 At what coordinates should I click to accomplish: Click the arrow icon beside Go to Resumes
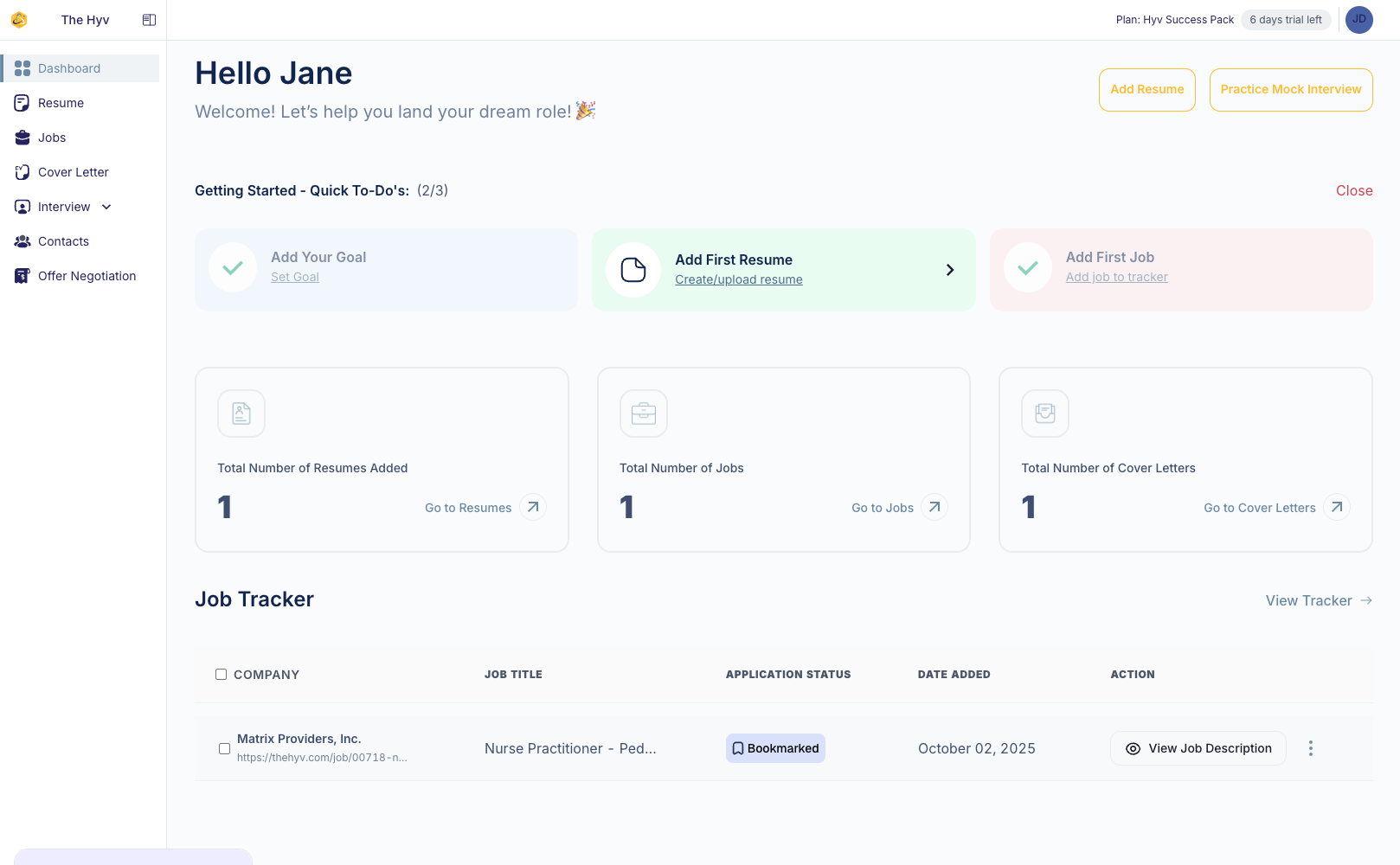pyautogui.click(x=533, y=507)
